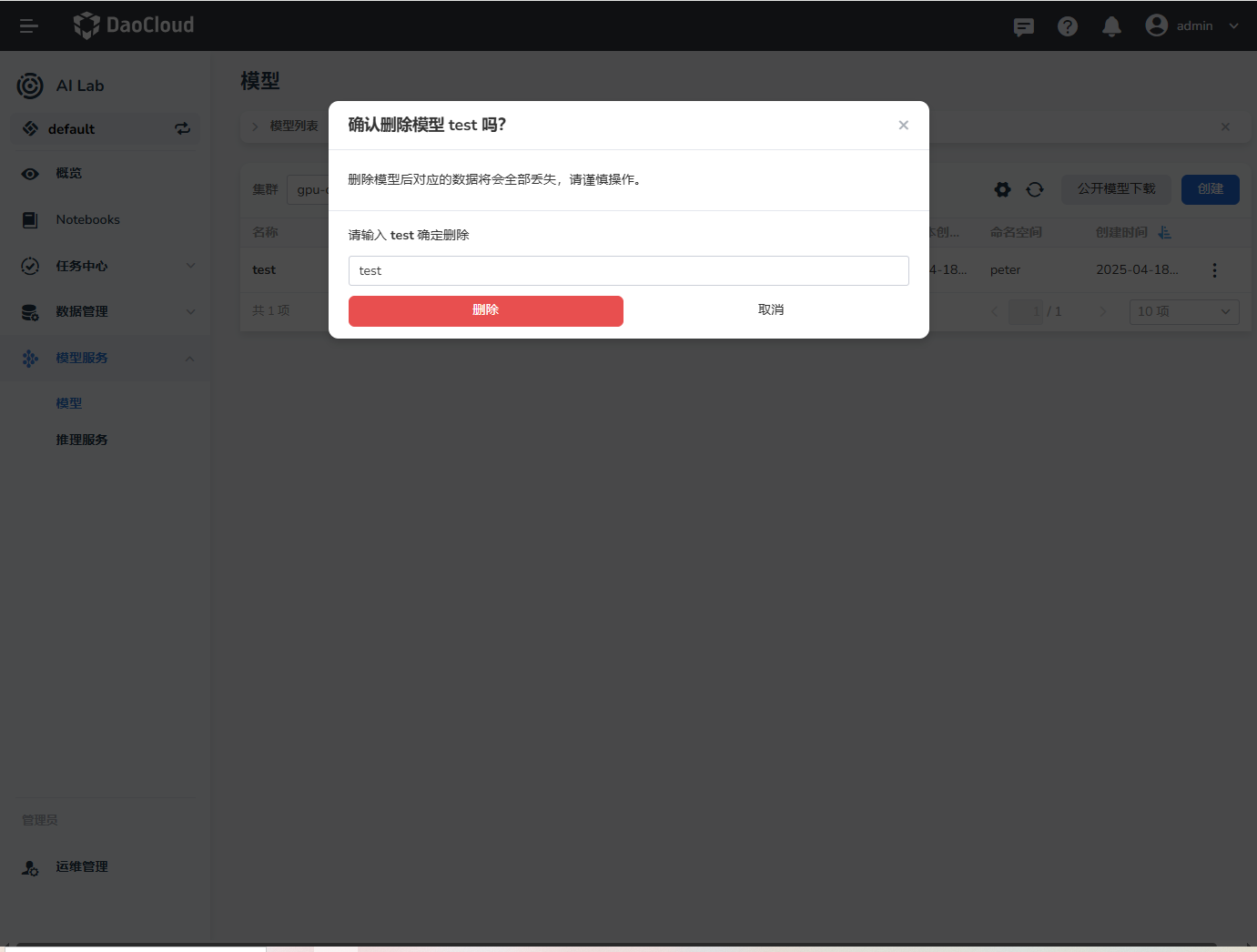
Task: Click the workspace switch icon next to default
Action: (182, 128)
